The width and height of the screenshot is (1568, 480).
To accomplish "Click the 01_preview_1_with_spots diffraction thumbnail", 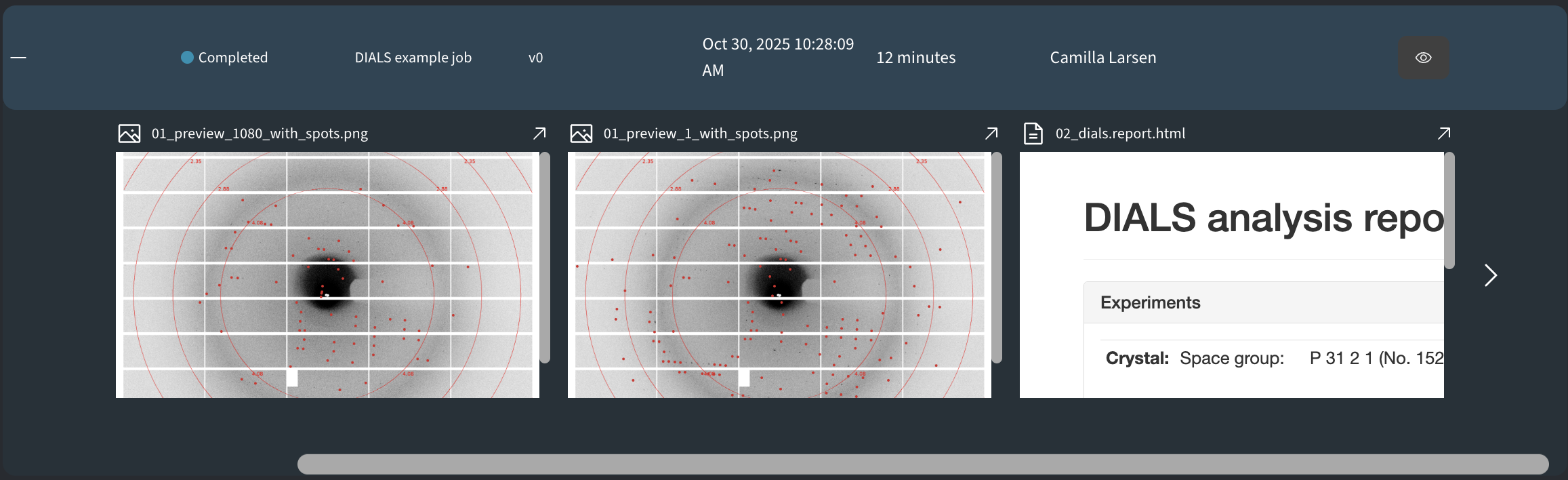I will point(779,275).
